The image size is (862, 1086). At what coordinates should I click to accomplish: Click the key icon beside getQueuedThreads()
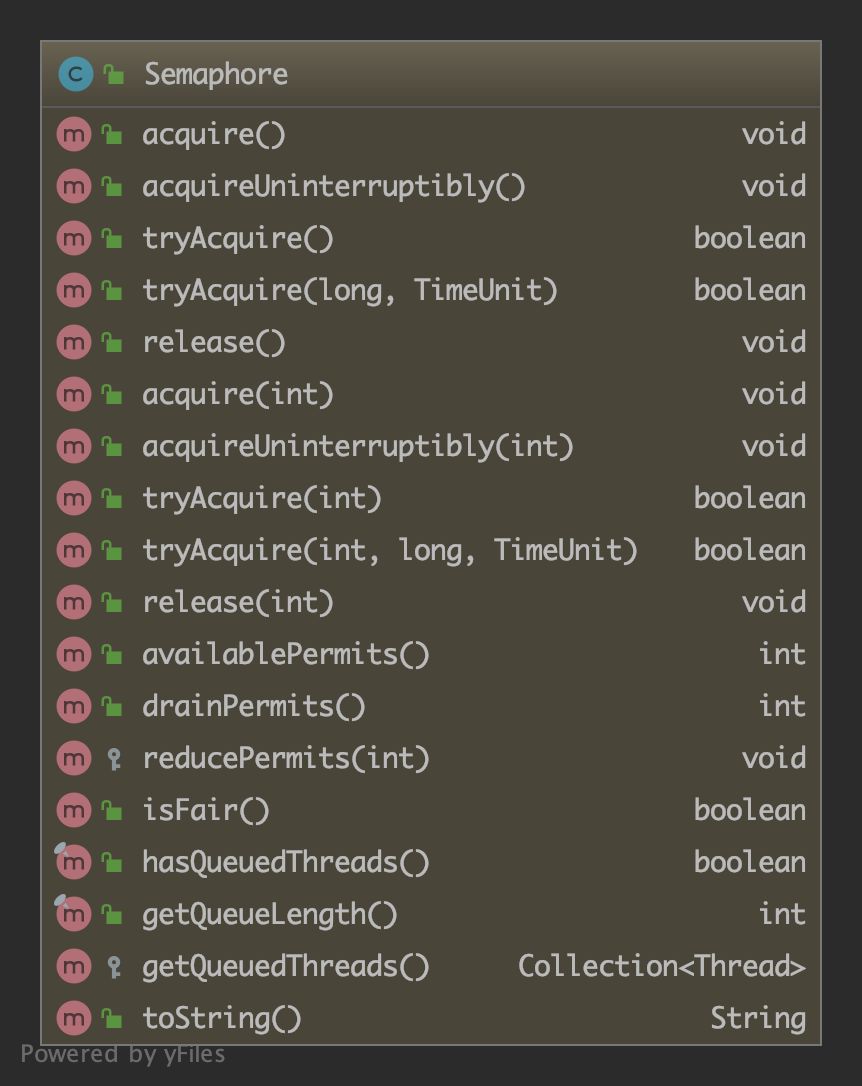(113, 967)
